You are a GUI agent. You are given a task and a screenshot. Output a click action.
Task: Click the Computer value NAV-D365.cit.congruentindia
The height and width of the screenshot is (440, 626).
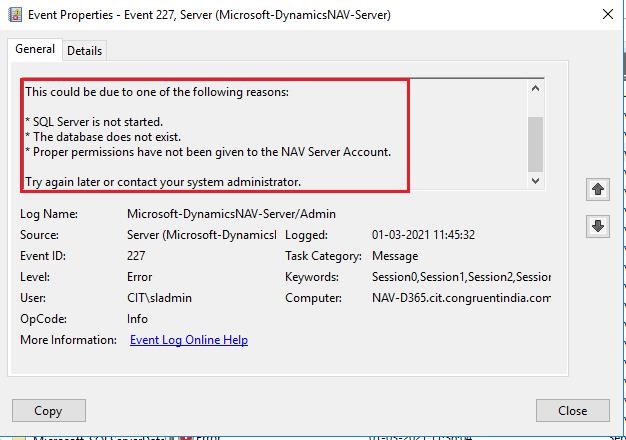[461, 298]
